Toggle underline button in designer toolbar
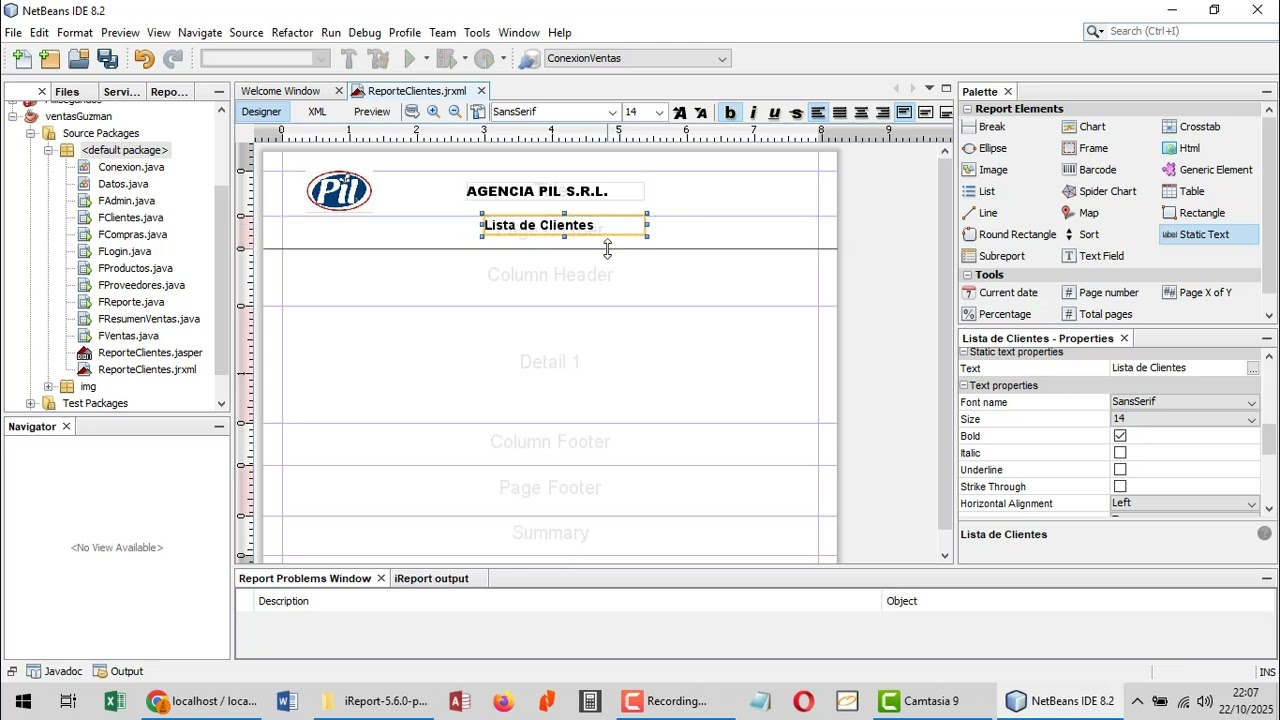 pos(774,113)
